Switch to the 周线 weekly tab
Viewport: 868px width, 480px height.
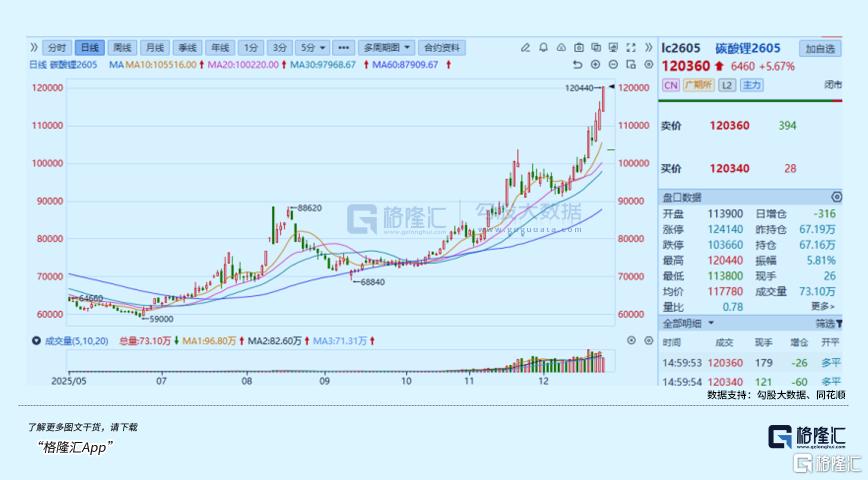click(122, 47)
